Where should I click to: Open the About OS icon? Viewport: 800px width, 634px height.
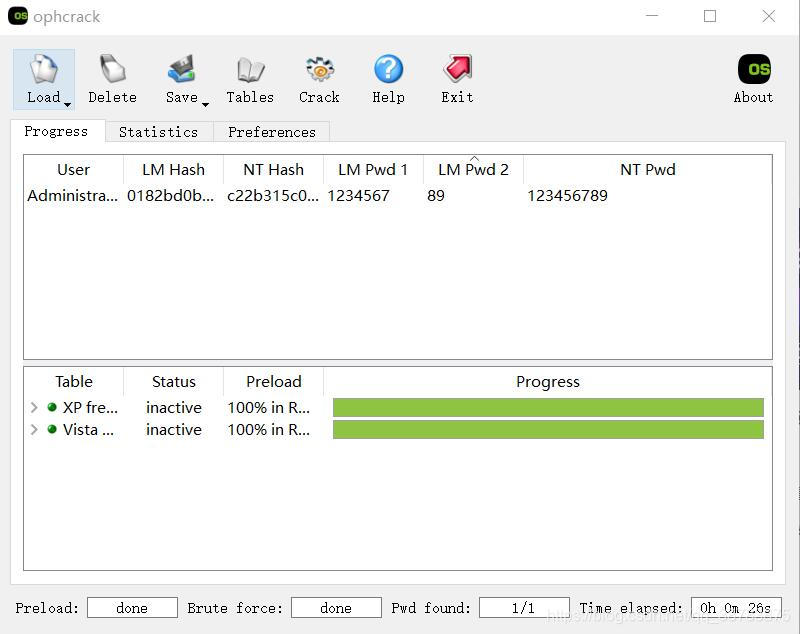click(754, 69)
